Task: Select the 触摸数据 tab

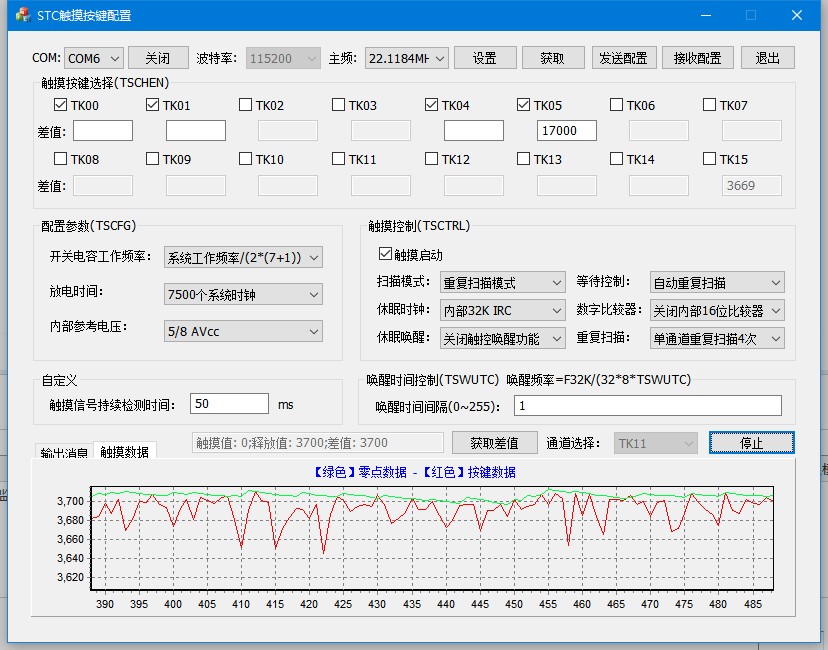Action: (124, 452)
